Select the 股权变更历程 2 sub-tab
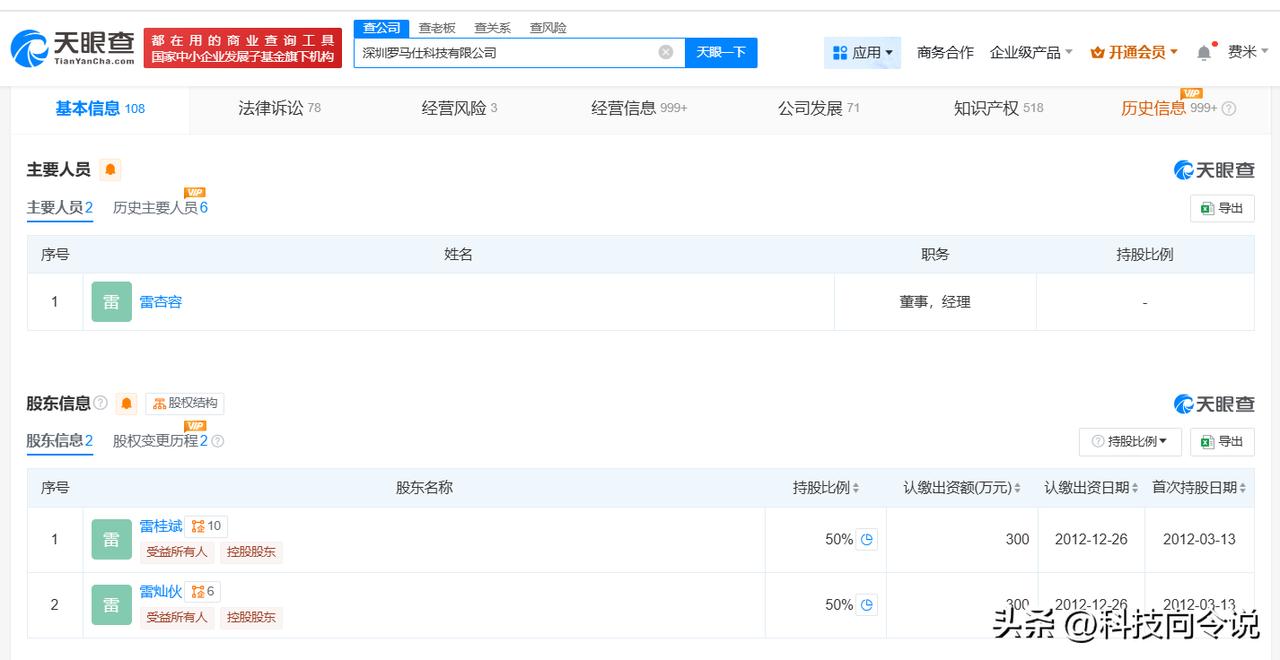The image size is (1280, 660). pyautogui.click(x=160, y=441)
